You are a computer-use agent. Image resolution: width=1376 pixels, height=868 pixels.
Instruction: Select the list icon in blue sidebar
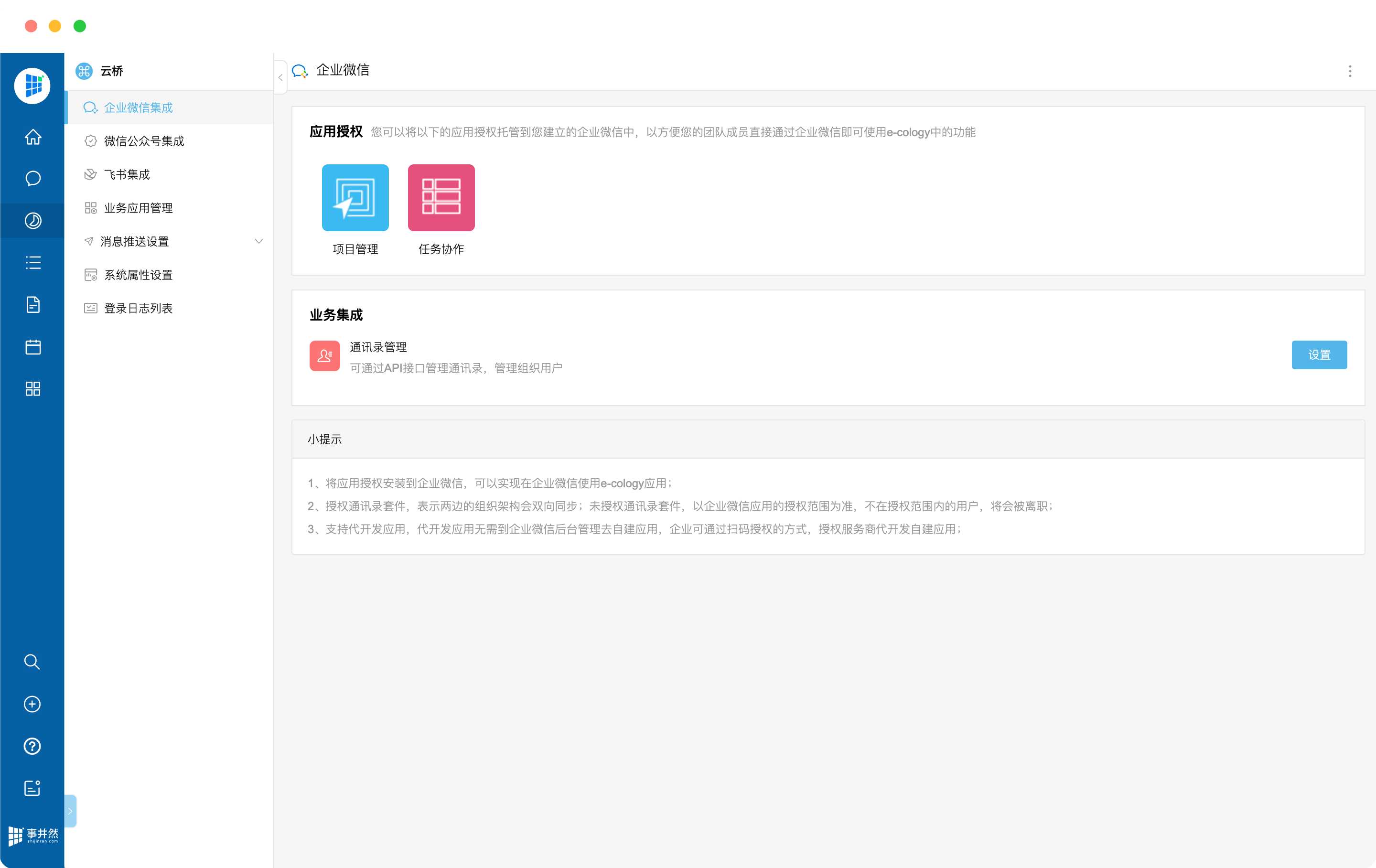click(x=32, y=263)
